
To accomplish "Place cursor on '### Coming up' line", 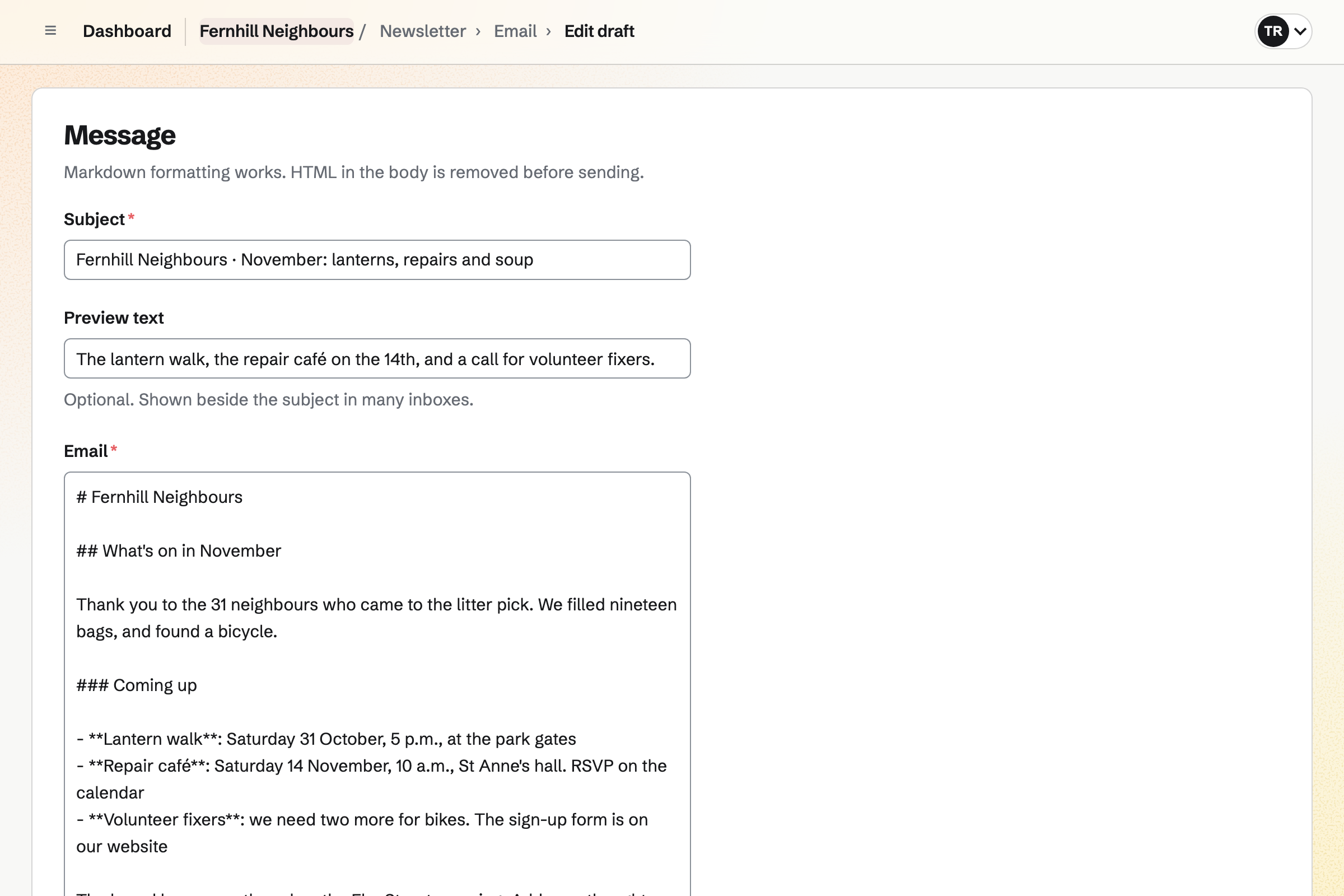I will [x=137, y=685].
